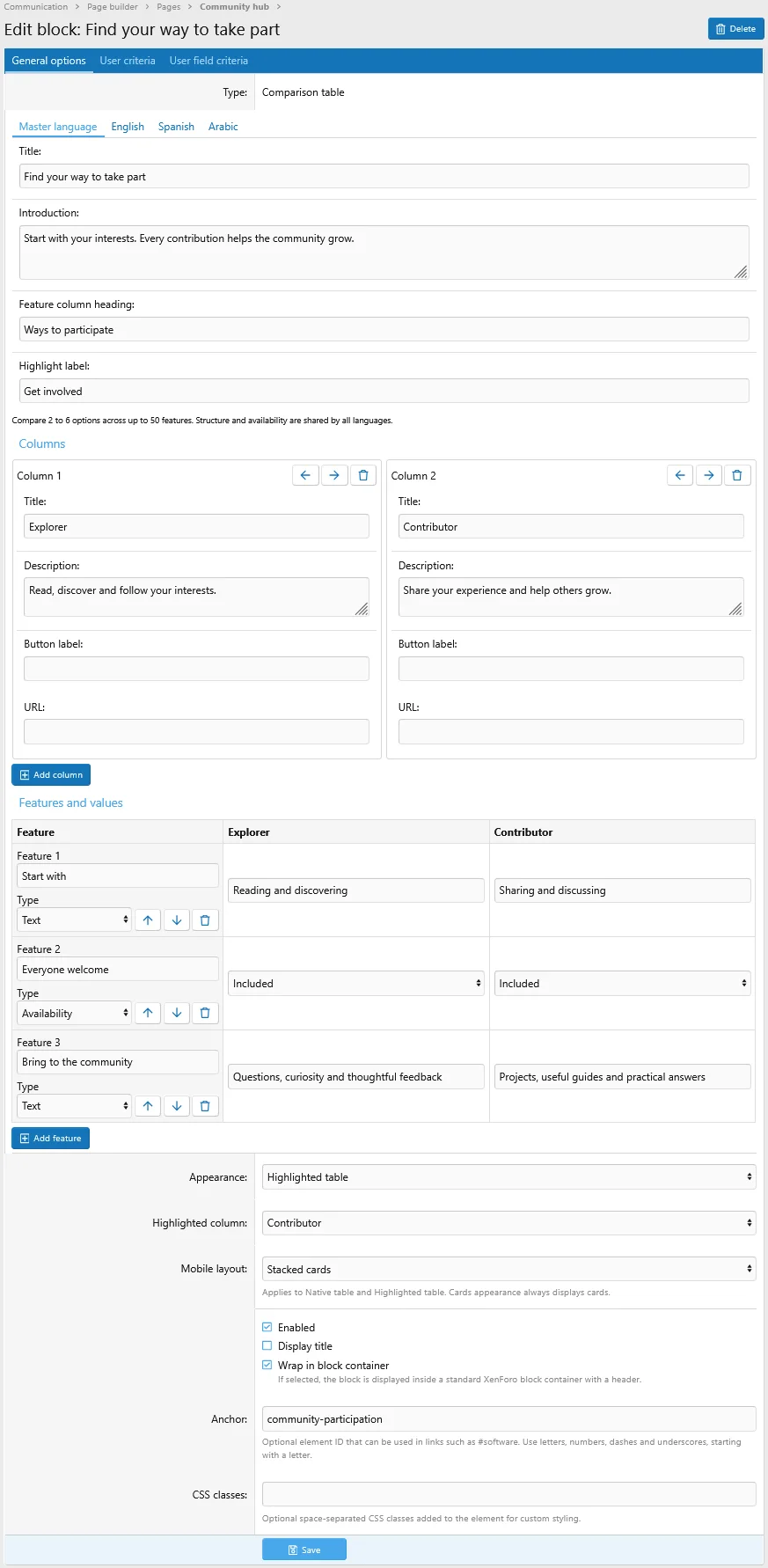Screen dimensions: 768x1568
Task: Move Feature 3 down
Action: tap(177, 1106)
